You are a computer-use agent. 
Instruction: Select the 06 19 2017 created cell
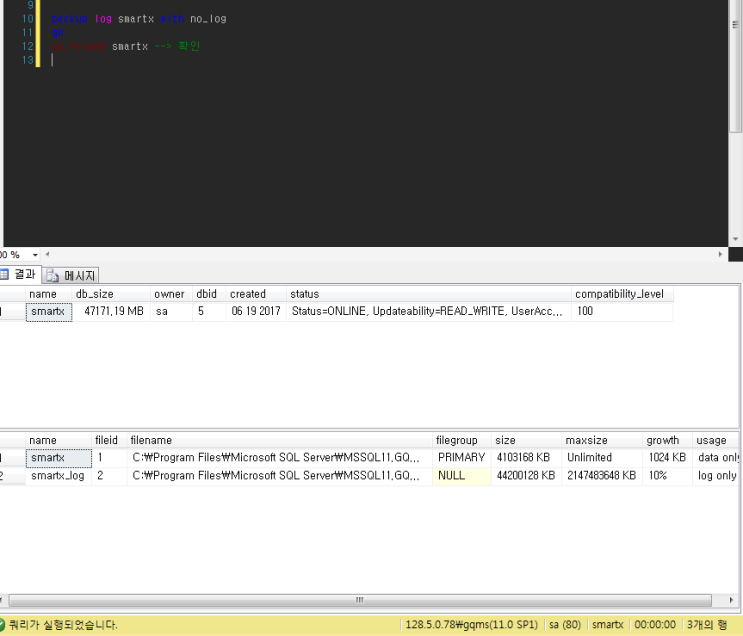[x=256, y=311]
